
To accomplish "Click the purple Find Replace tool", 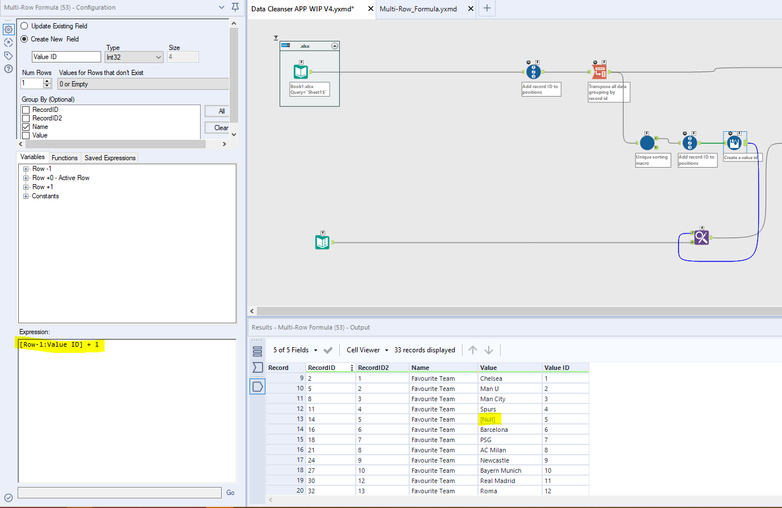I will 701,237.
